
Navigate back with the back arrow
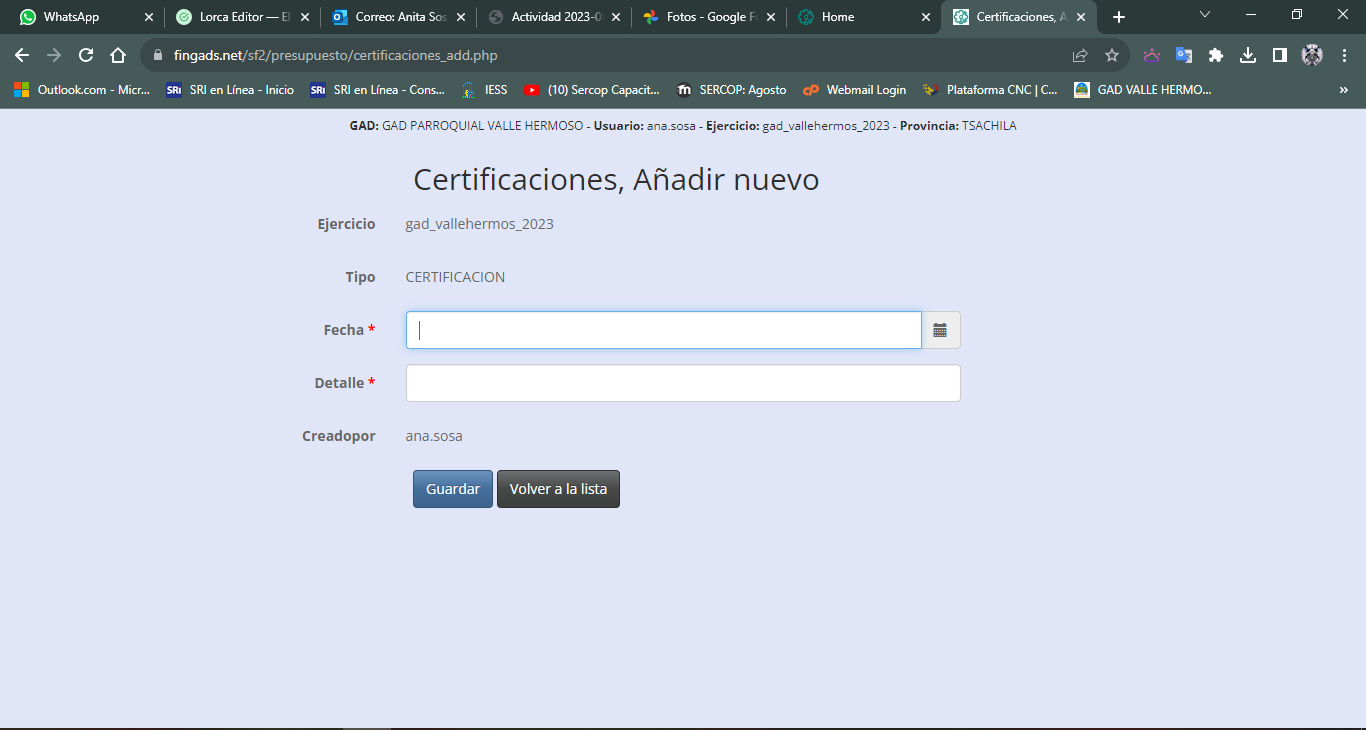pyautogui.click(x=22, y=56)
